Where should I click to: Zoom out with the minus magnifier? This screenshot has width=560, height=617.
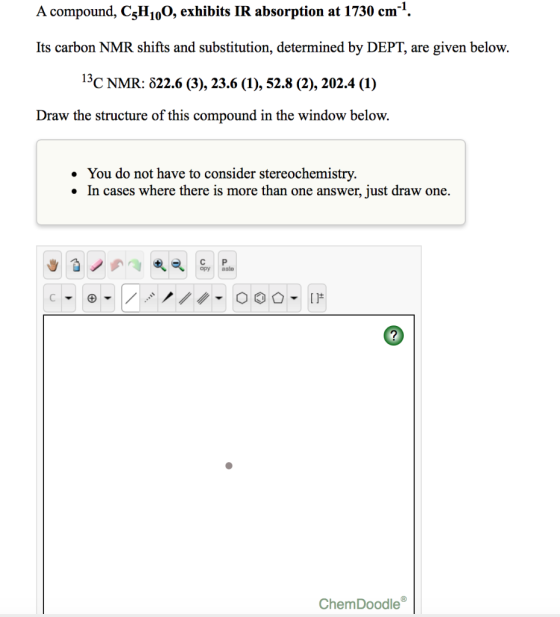(177, 265)
